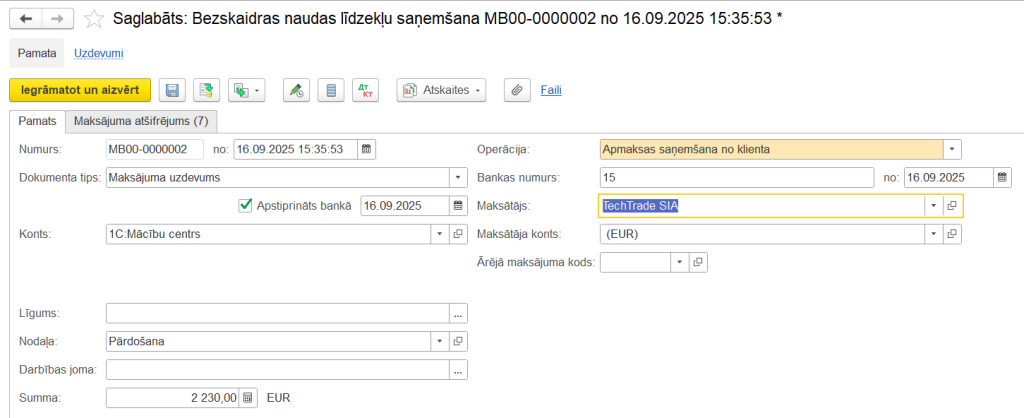Show Dt/Kt accounting entries

[365, 90]
